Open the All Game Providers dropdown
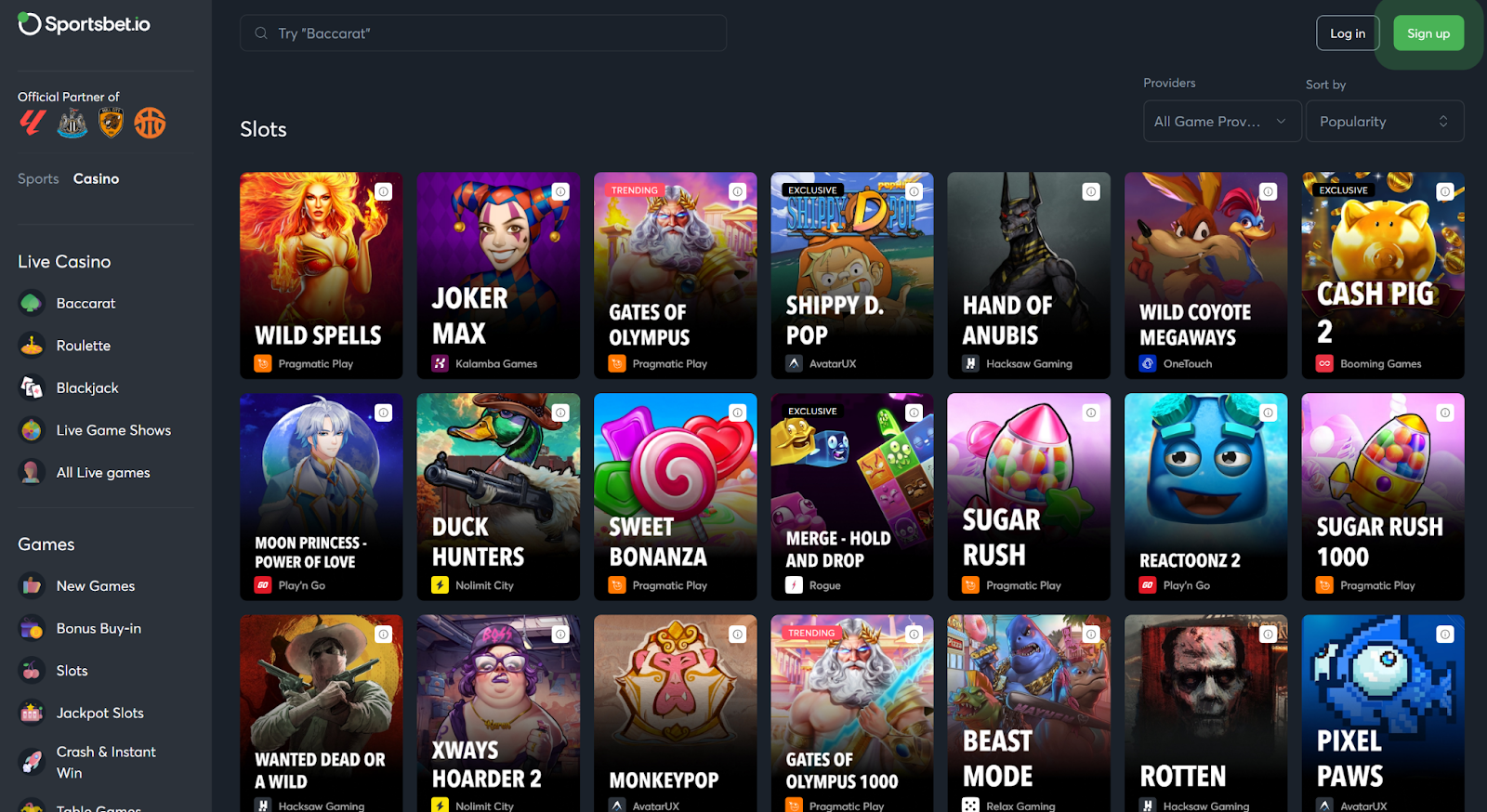Viewport: 1487px width, 812px height. (1221, 122)
